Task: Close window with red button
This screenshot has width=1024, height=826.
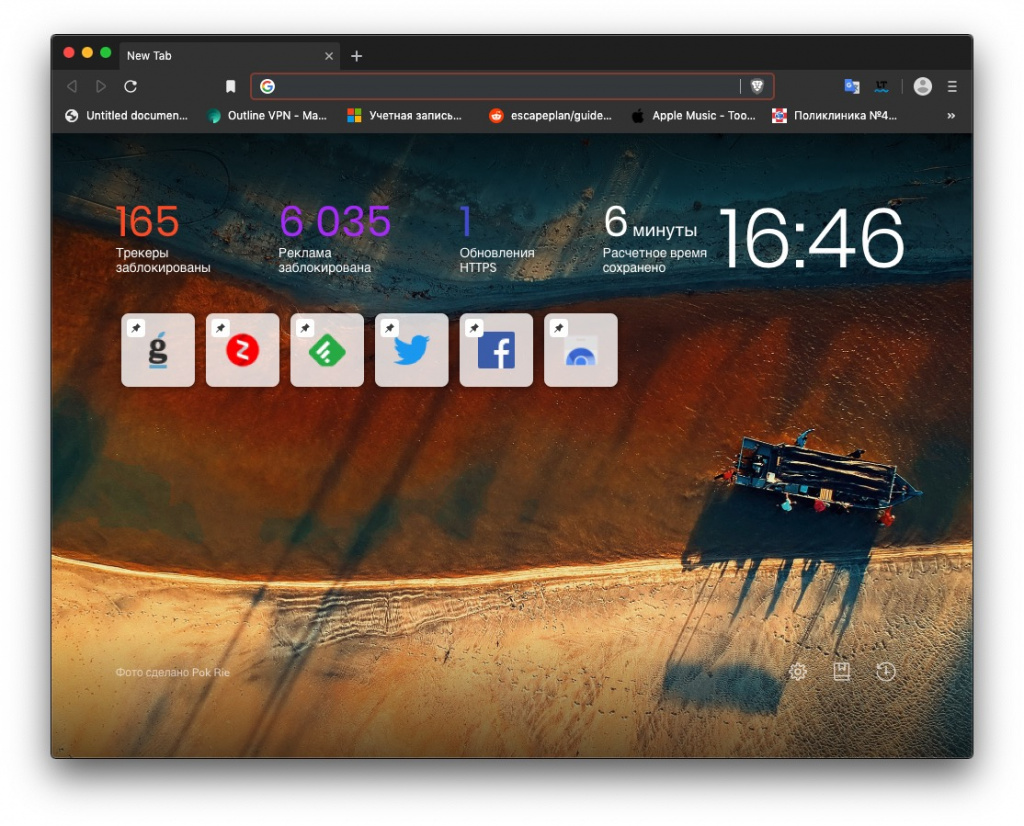Action: click(69, 53)
